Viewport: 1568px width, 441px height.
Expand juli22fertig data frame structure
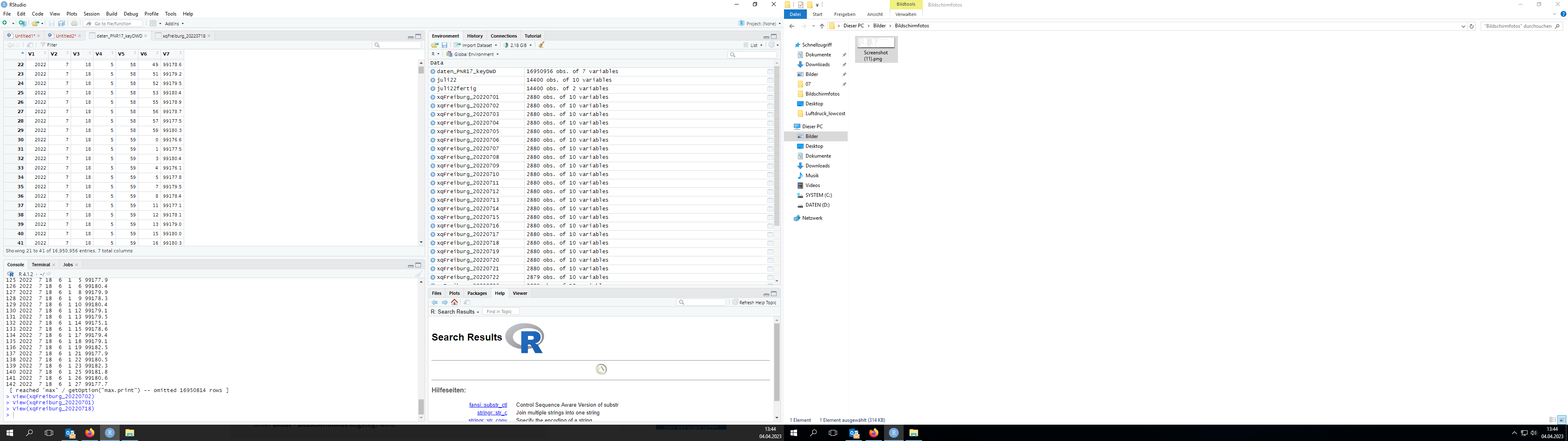[x=433, y=89]
